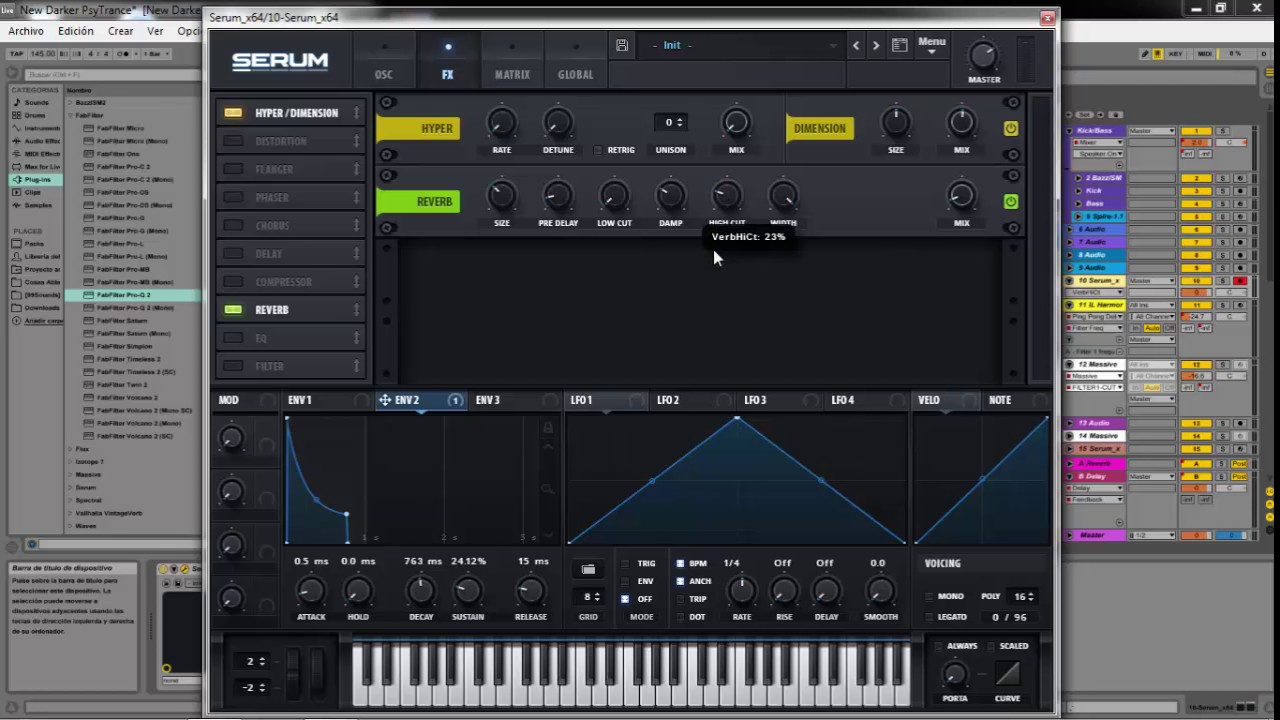Toggle the Reverb effect enable LED
Viewport: 1280px width, 720px height.
click(233, 309)
